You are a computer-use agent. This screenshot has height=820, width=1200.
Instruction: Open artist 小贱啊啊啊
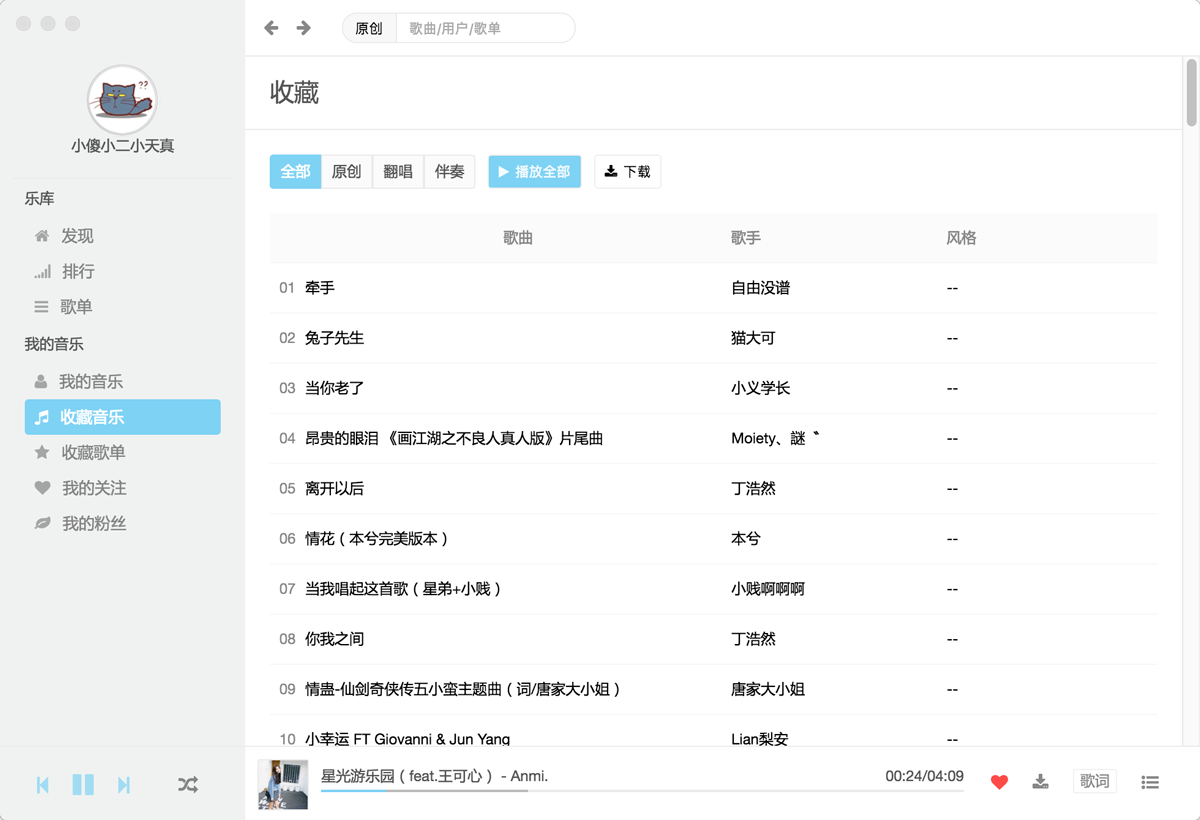(768, 589)
